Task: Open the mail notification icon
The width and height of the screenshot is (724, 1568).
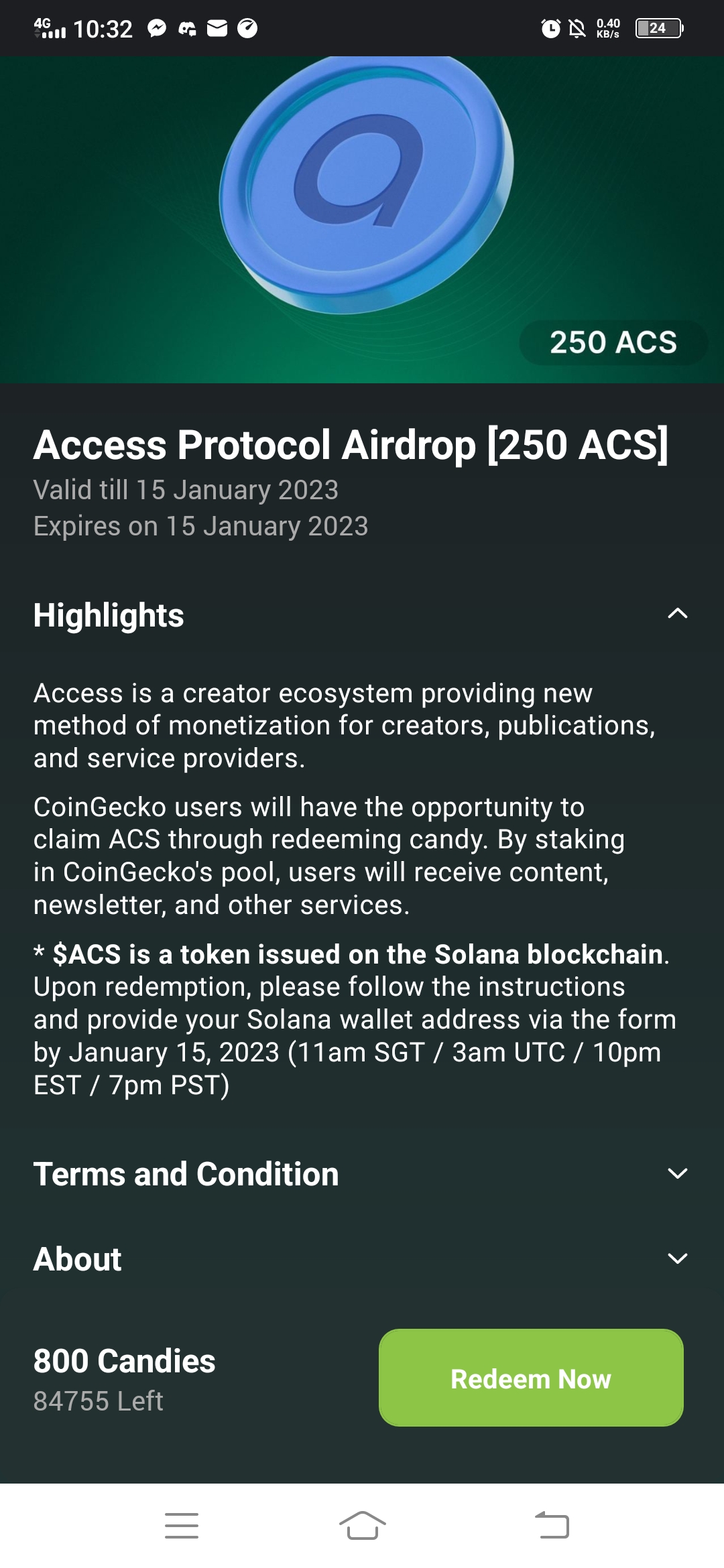Action: point(217,28)
